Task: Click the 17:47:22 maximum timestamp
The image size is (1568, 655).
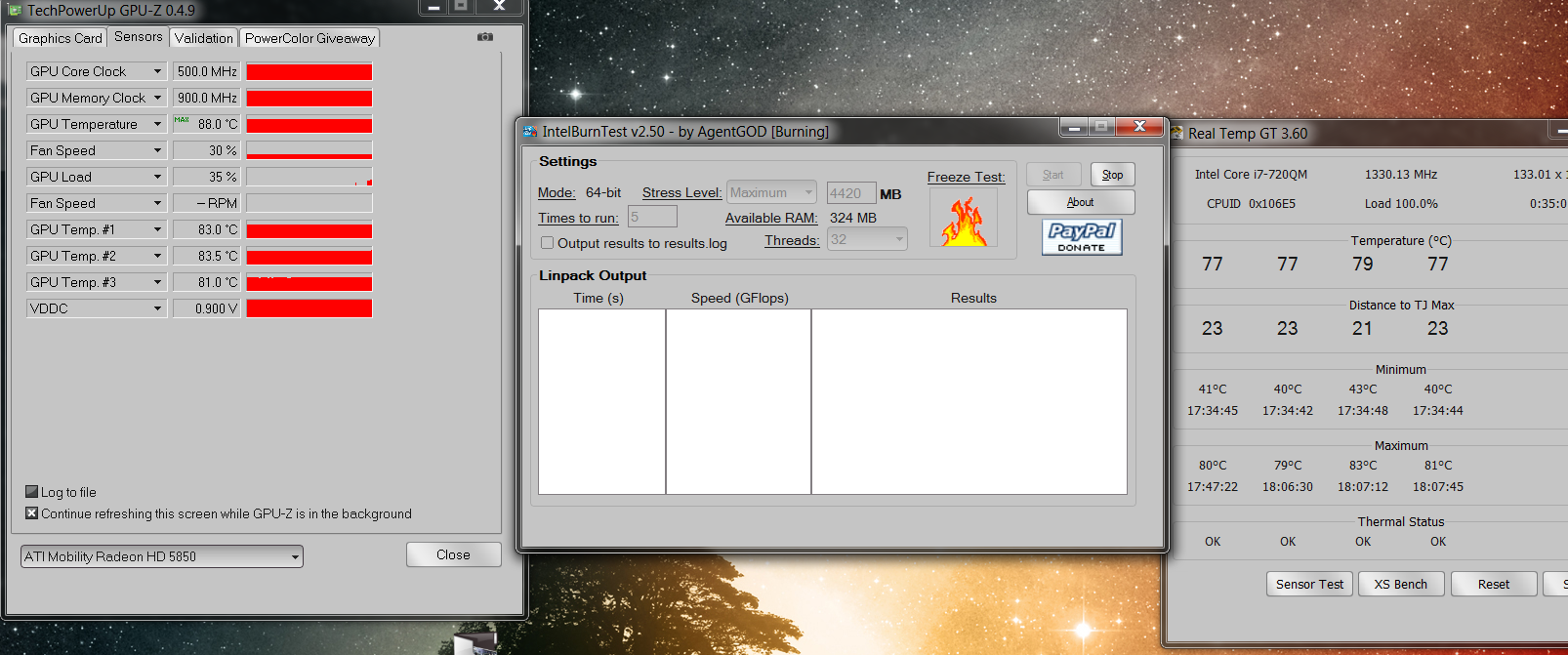Action: [1213, 486]
